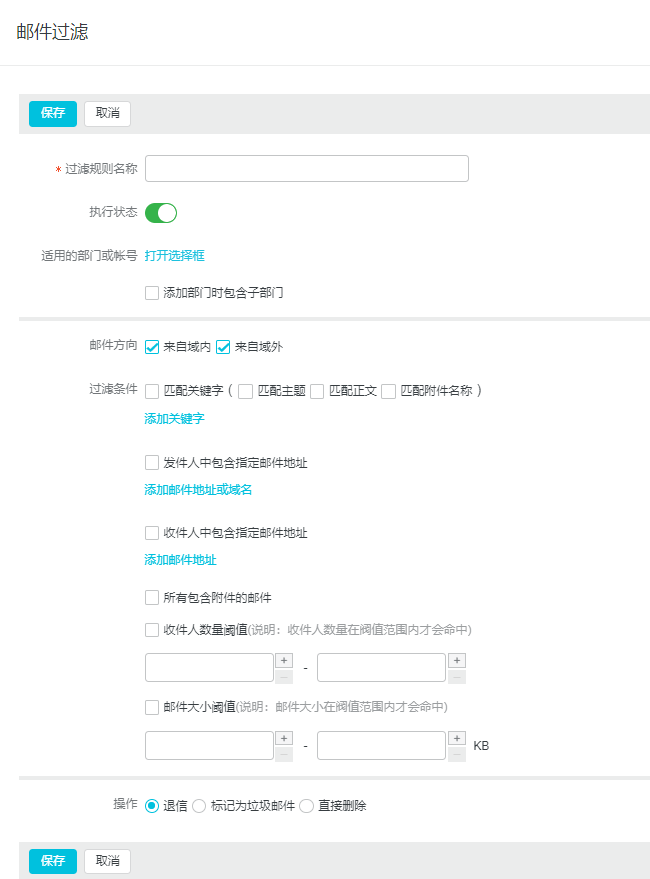Select the delete directly (直接删除) radio button
Image resolution: width=650 pixels, height=879 pixels.
click(x=306, y=806)
